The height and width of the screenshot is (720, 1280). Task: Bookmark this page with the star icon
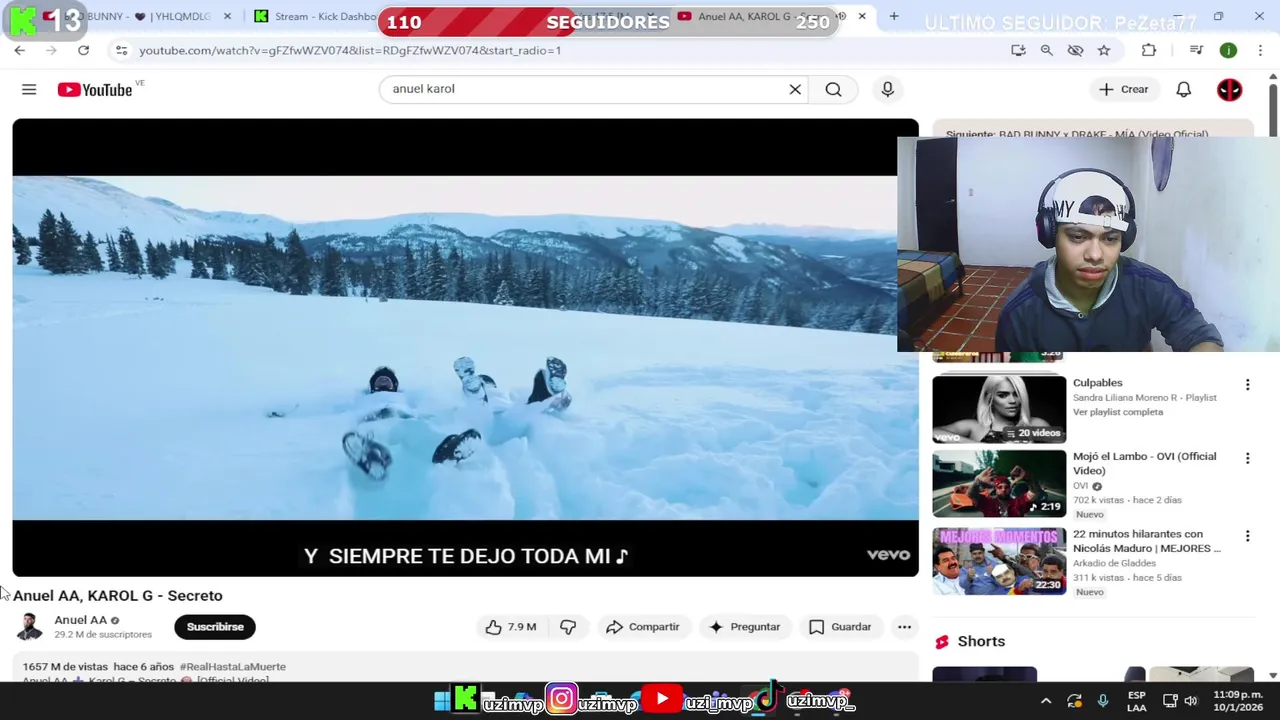1104,50
